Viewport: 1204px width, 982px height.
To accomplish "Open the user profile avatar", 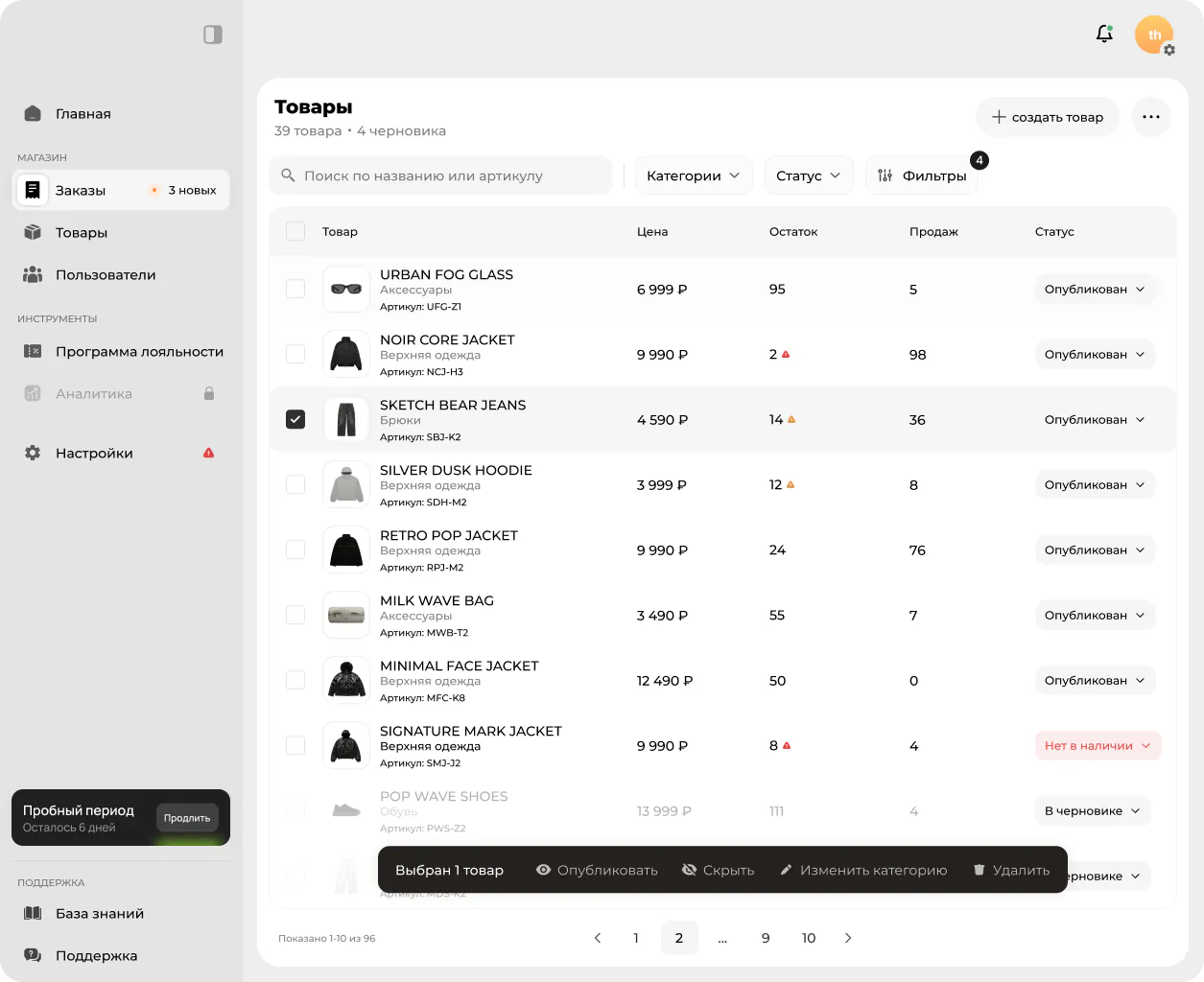I will (1154, 35).
